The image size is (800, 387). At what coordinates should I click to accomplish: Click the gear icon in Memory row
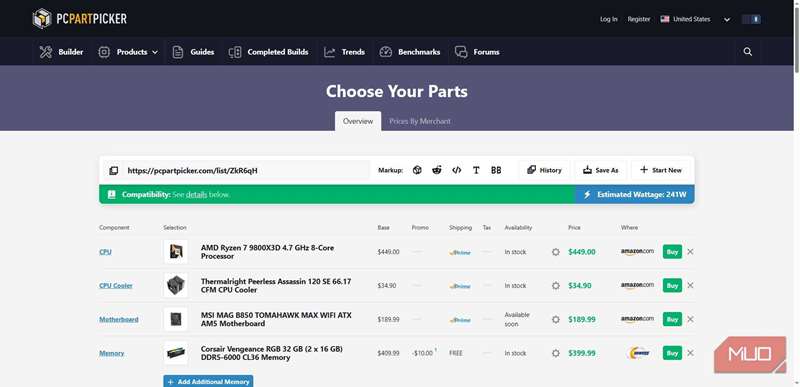(x=556, y=353)
